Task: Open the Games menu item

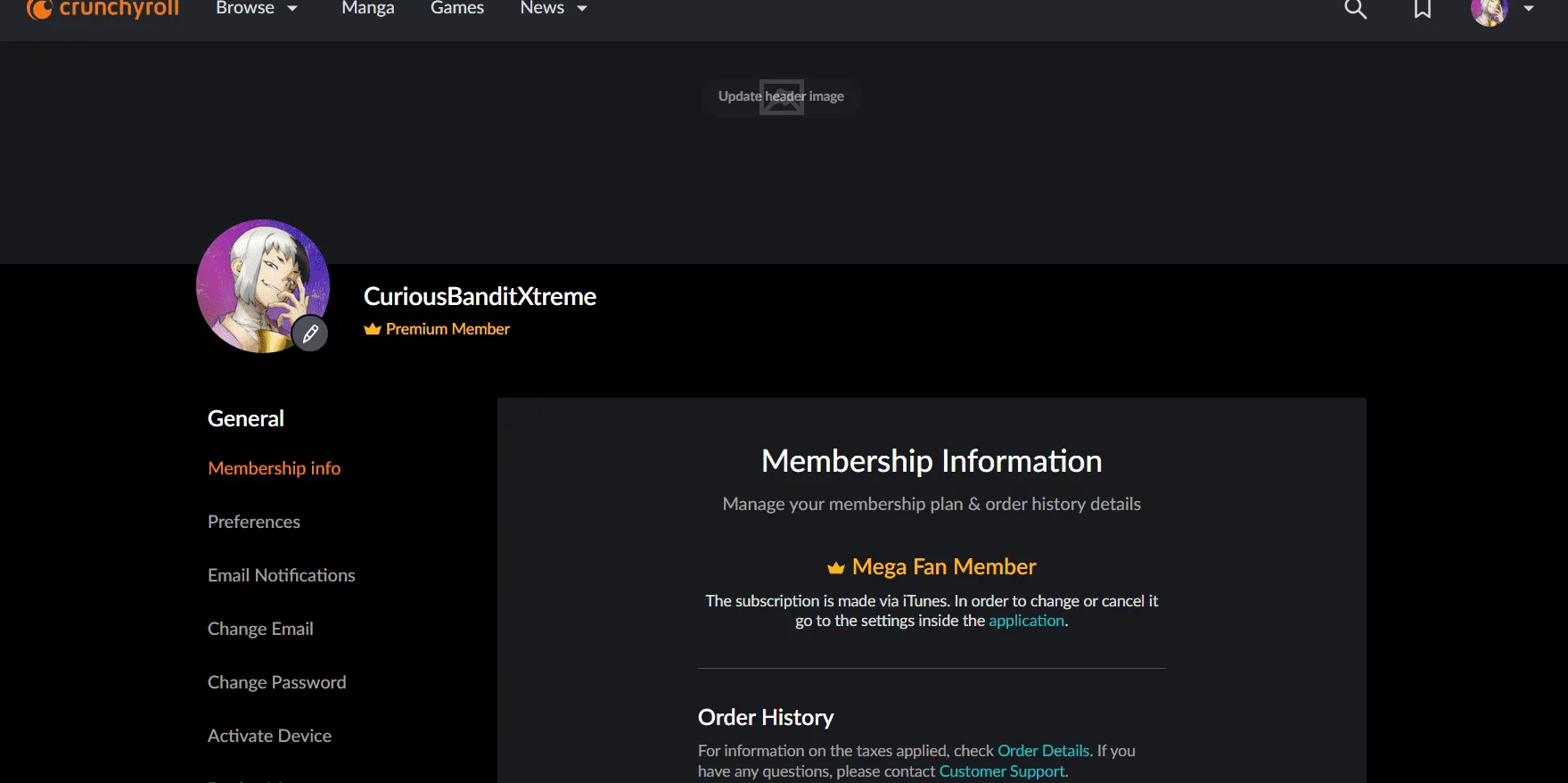Action: [x=457, y=8]
